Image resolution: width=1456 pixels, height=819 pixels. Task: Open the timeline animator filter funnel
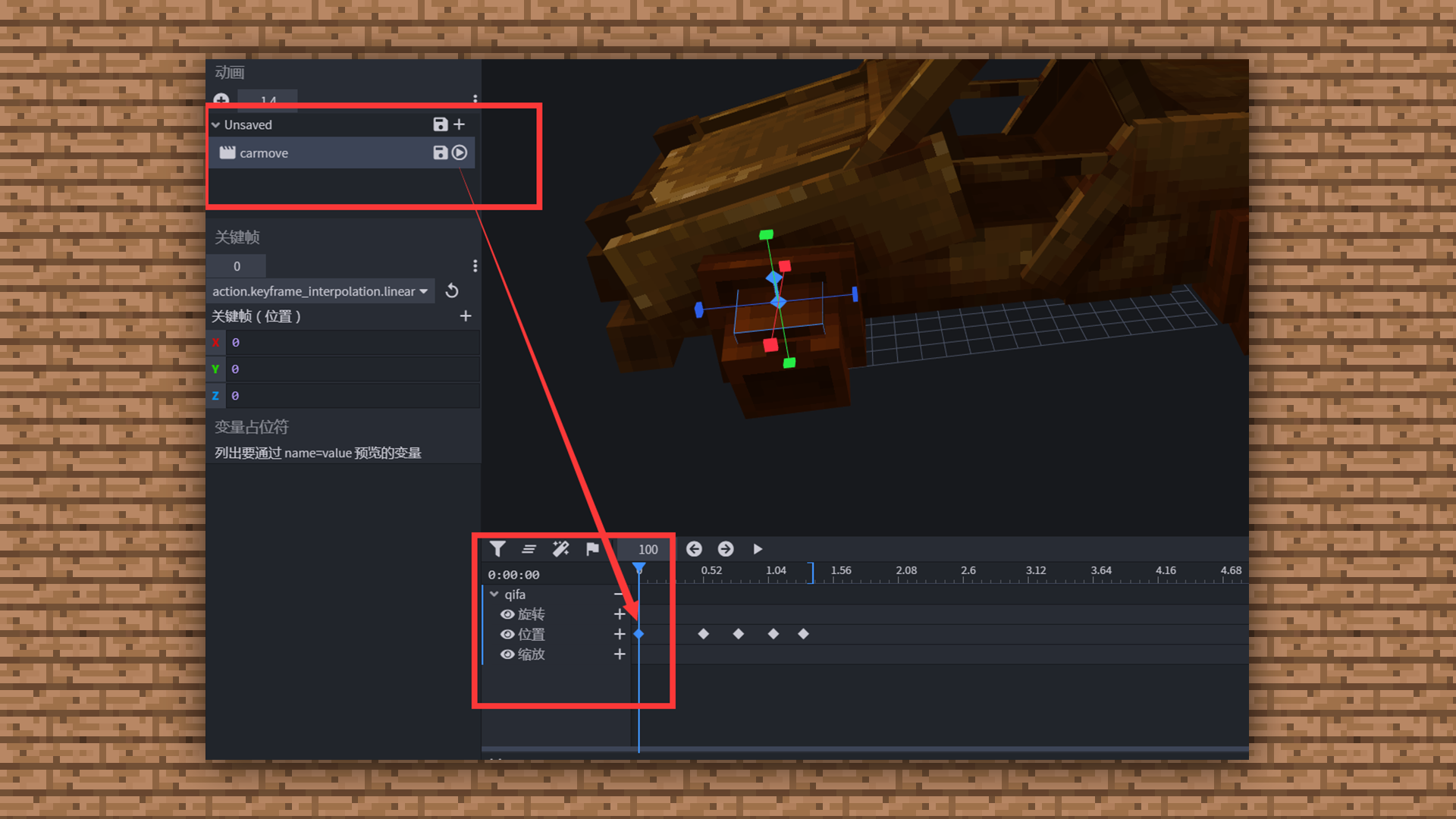click(497, 549)
